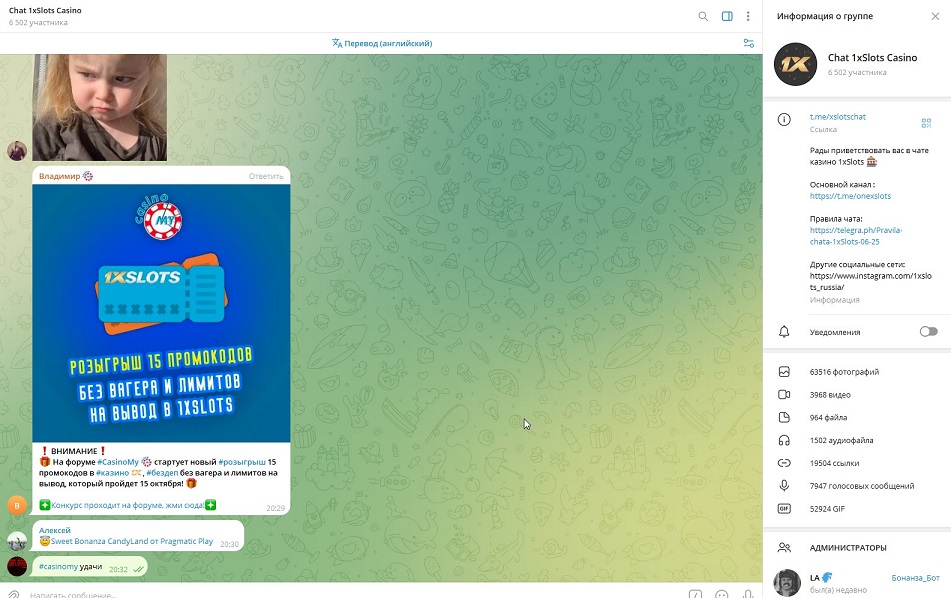Click the #бездеп hashtag
This screenshot has width=951, height=598.
pyautogui.click(x=162, y=473)
